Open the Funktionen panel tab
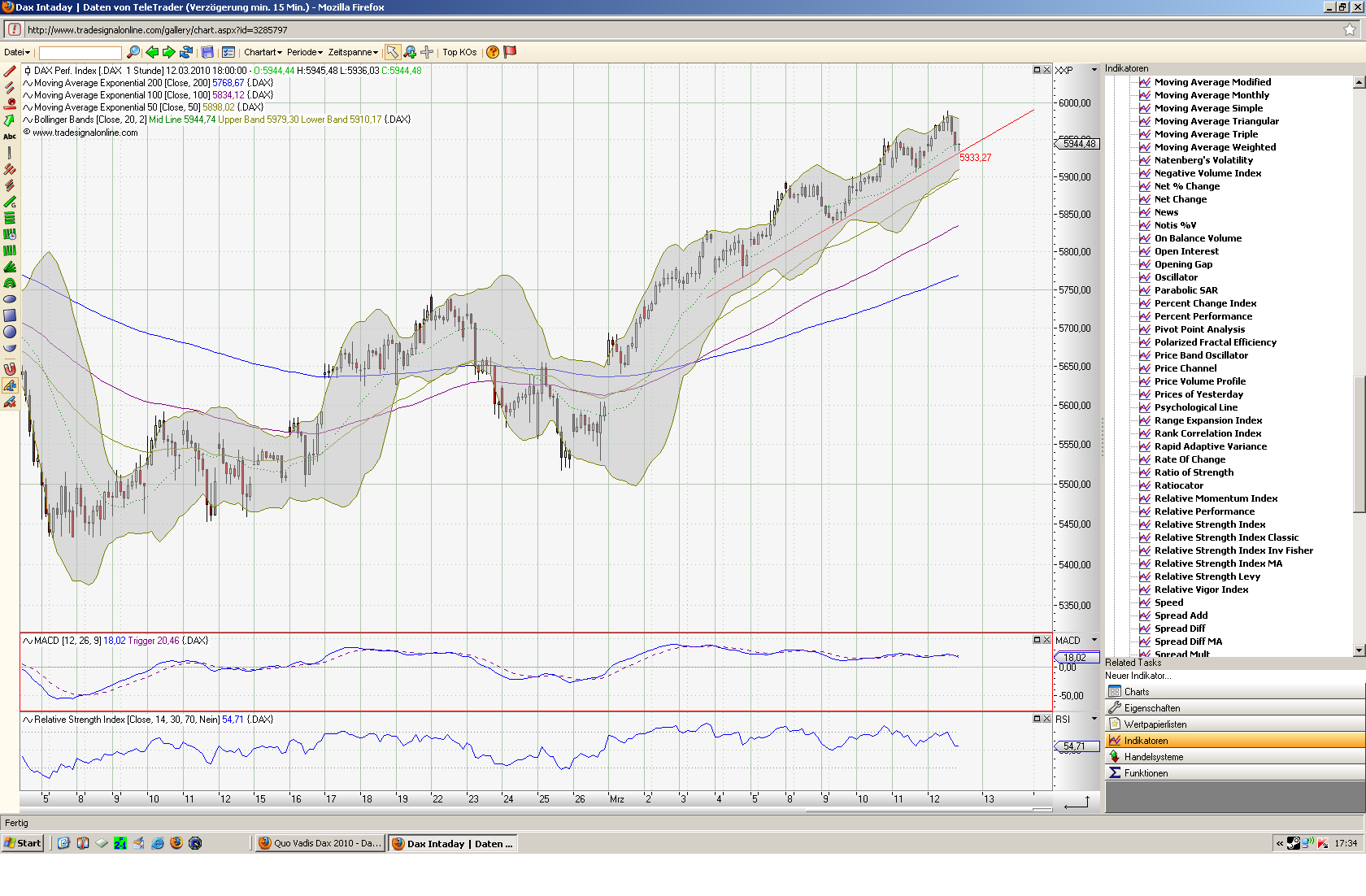 pos(1234,773)
